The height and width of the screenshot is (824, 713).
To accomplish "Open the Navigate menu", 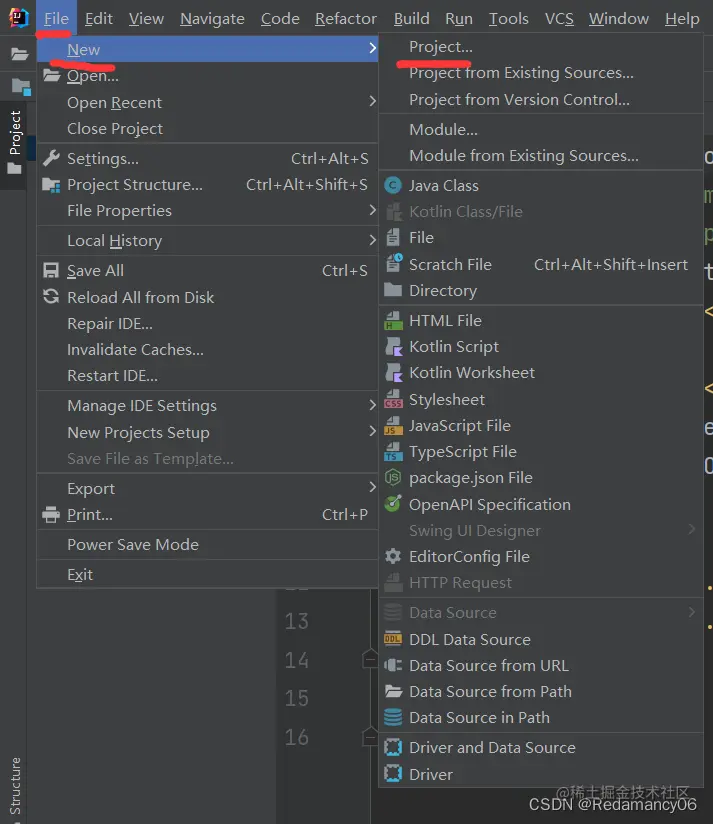I will pos(212,18).
